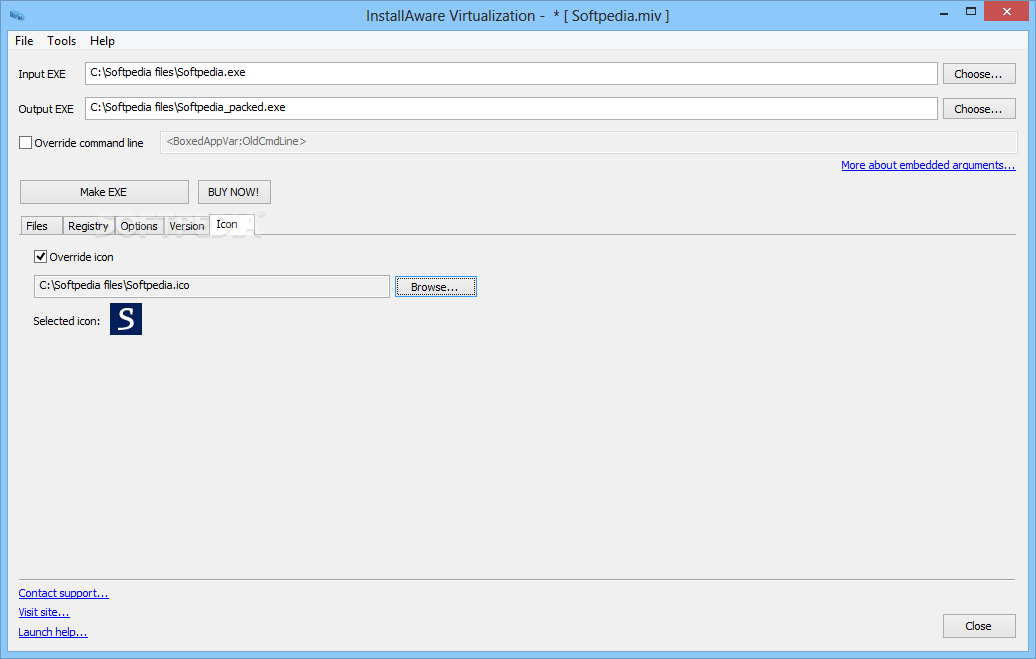Focus the Input EXE path field
This screenshot has height=659, width=1036.
point(511,73)
